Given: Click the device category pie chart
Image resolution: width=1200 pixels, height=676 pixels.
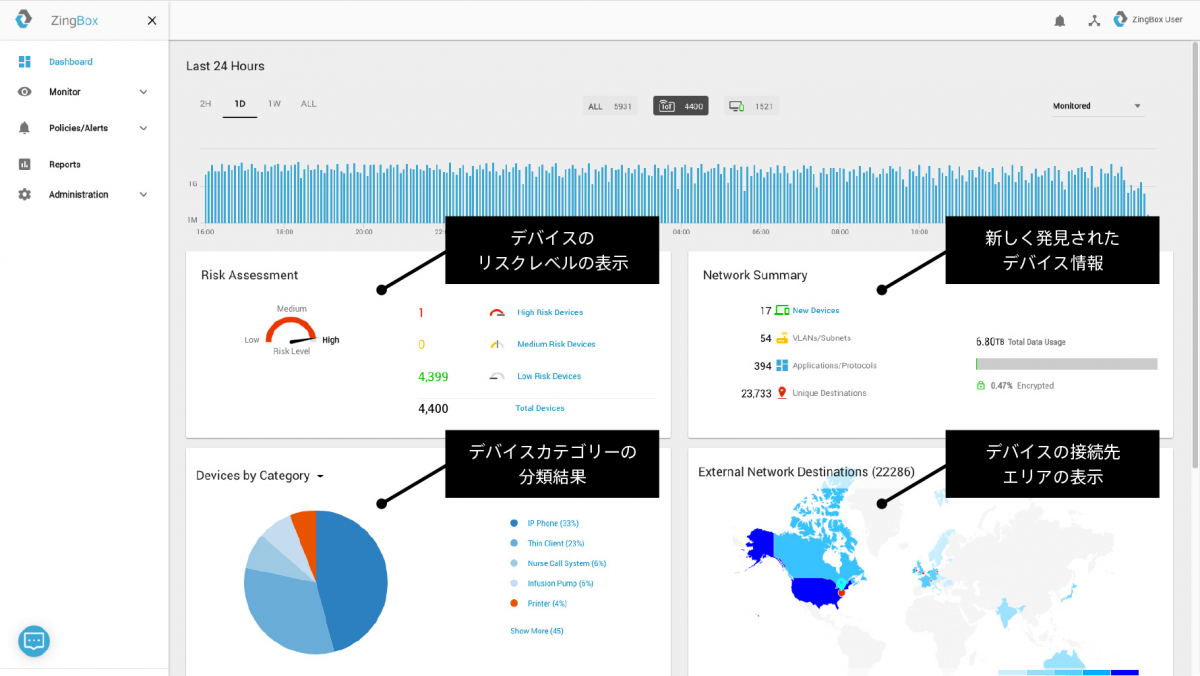Looking at the screenshot, I should 315,582.
